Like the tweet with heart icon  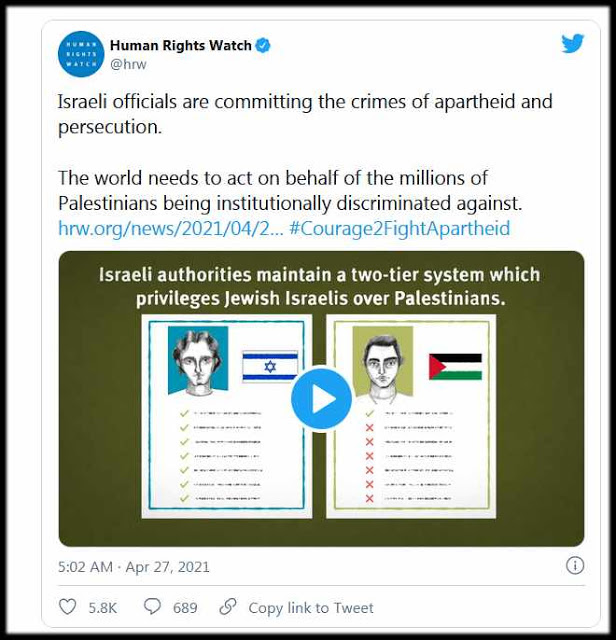[67, 607]
